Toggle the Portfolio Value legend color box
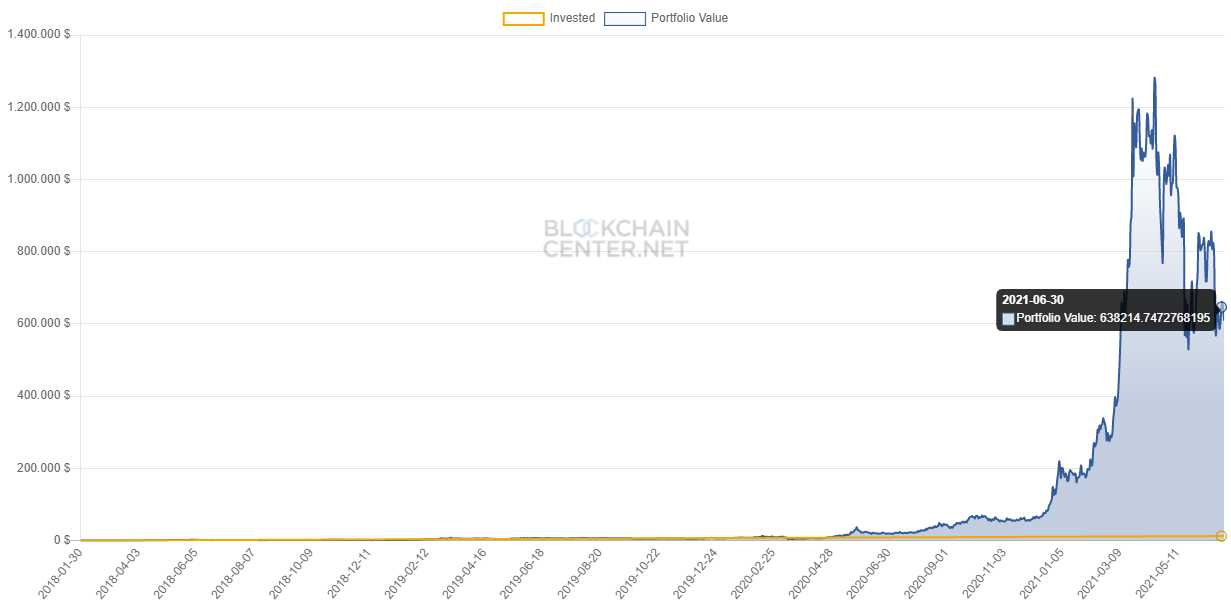Image resolution: width=1231 pixels, height=608 pixels. coord(624,18)
